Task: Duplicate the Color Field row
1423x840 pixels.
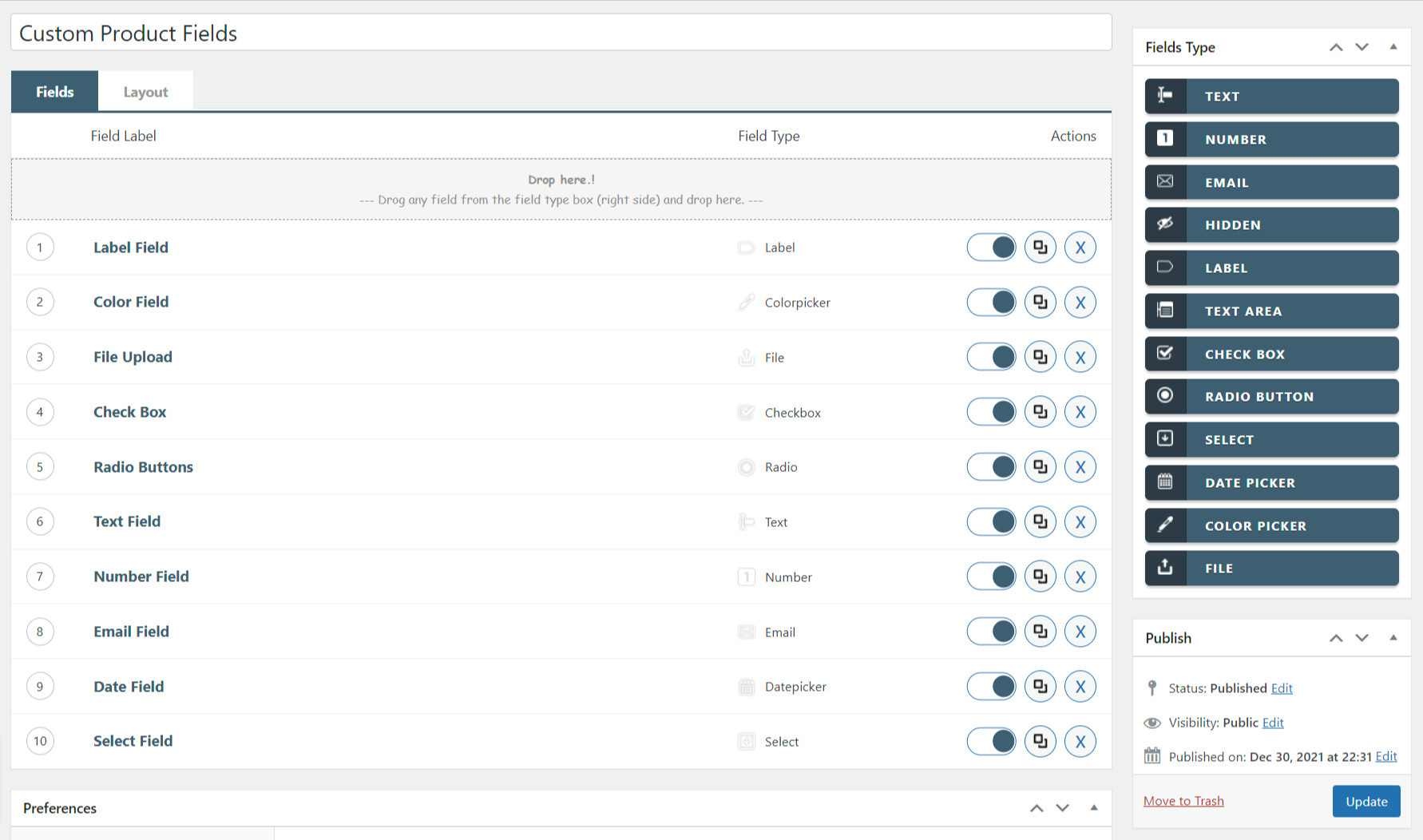Action: [x=1040, y=303]
